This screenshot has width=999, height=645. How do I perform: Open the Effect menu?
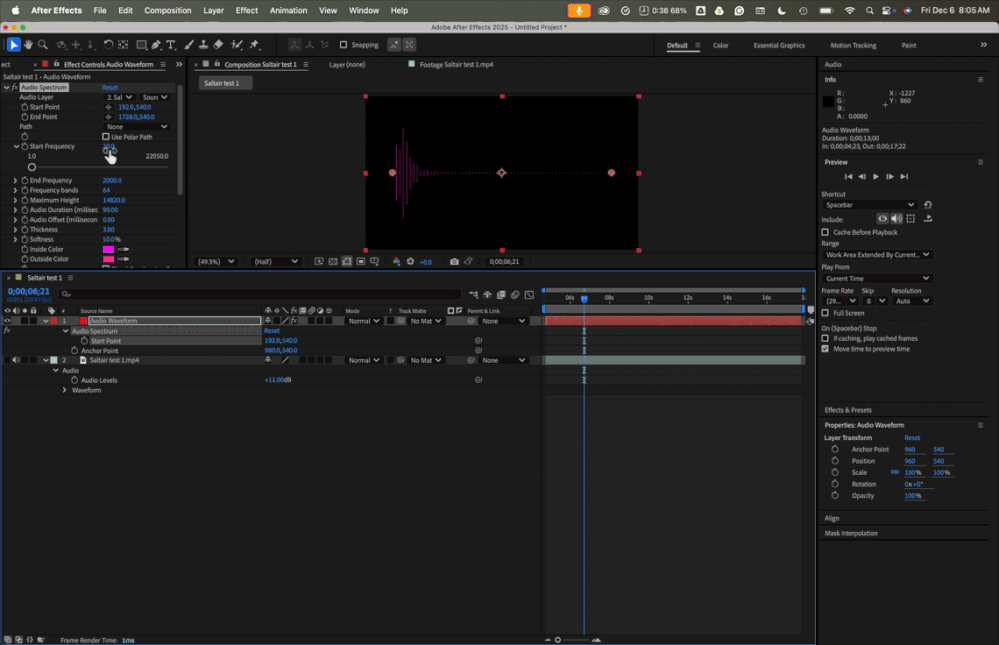pyautogui.click(x=247, y=10)
